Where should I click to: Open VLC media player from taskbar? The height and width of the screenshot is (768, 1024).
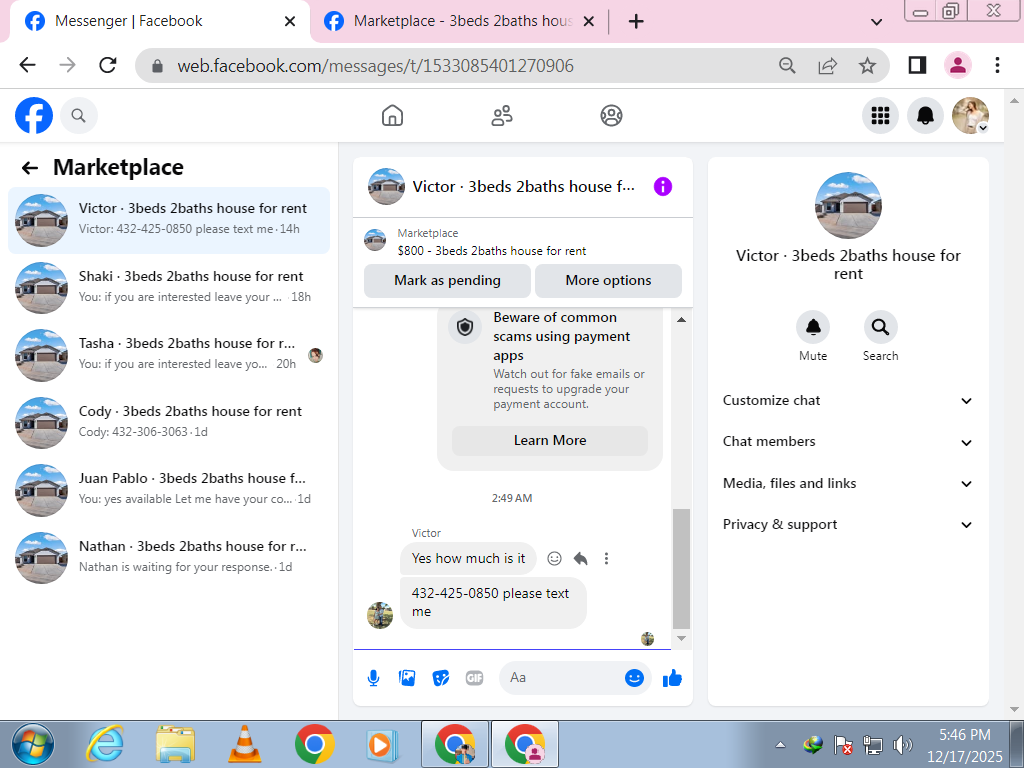click(244, 744)
